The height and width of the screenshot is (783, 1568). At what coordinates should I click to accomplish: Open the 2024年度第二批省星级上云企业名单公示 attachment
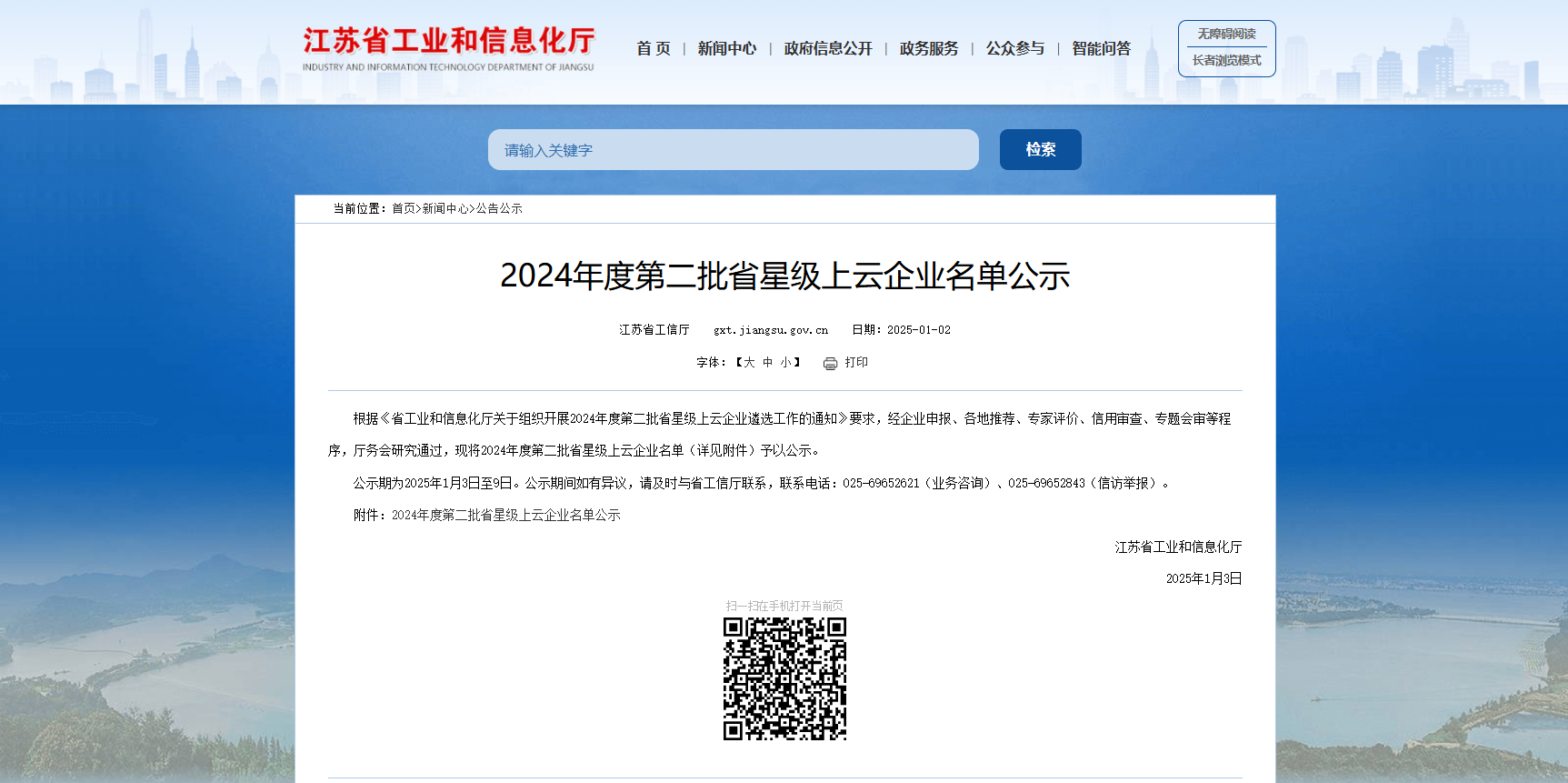pos(505,516)
